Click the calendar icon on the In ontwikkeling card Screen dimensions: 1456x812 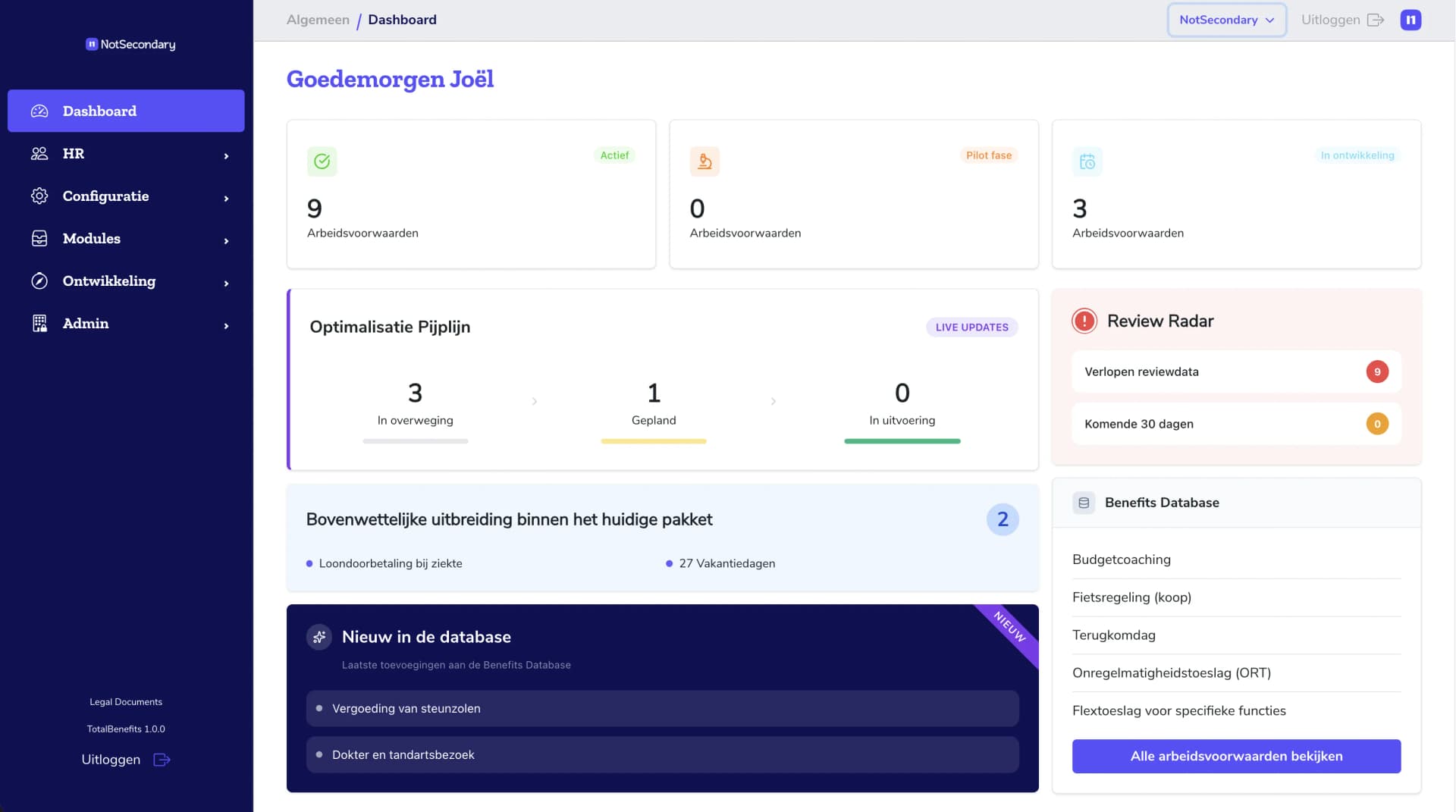click(1087, 161)
